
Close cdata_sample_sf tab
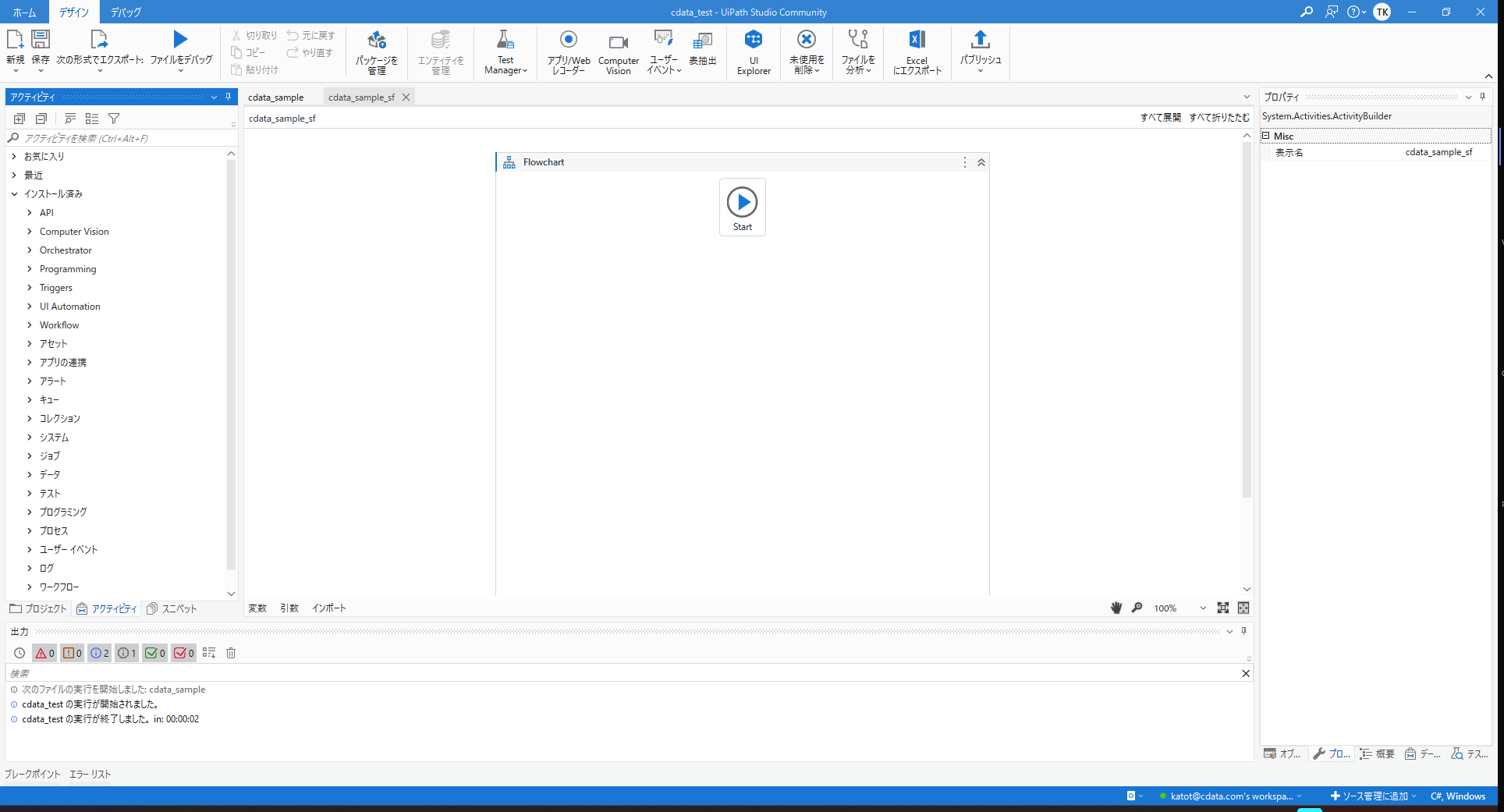[x=406, y=98]
